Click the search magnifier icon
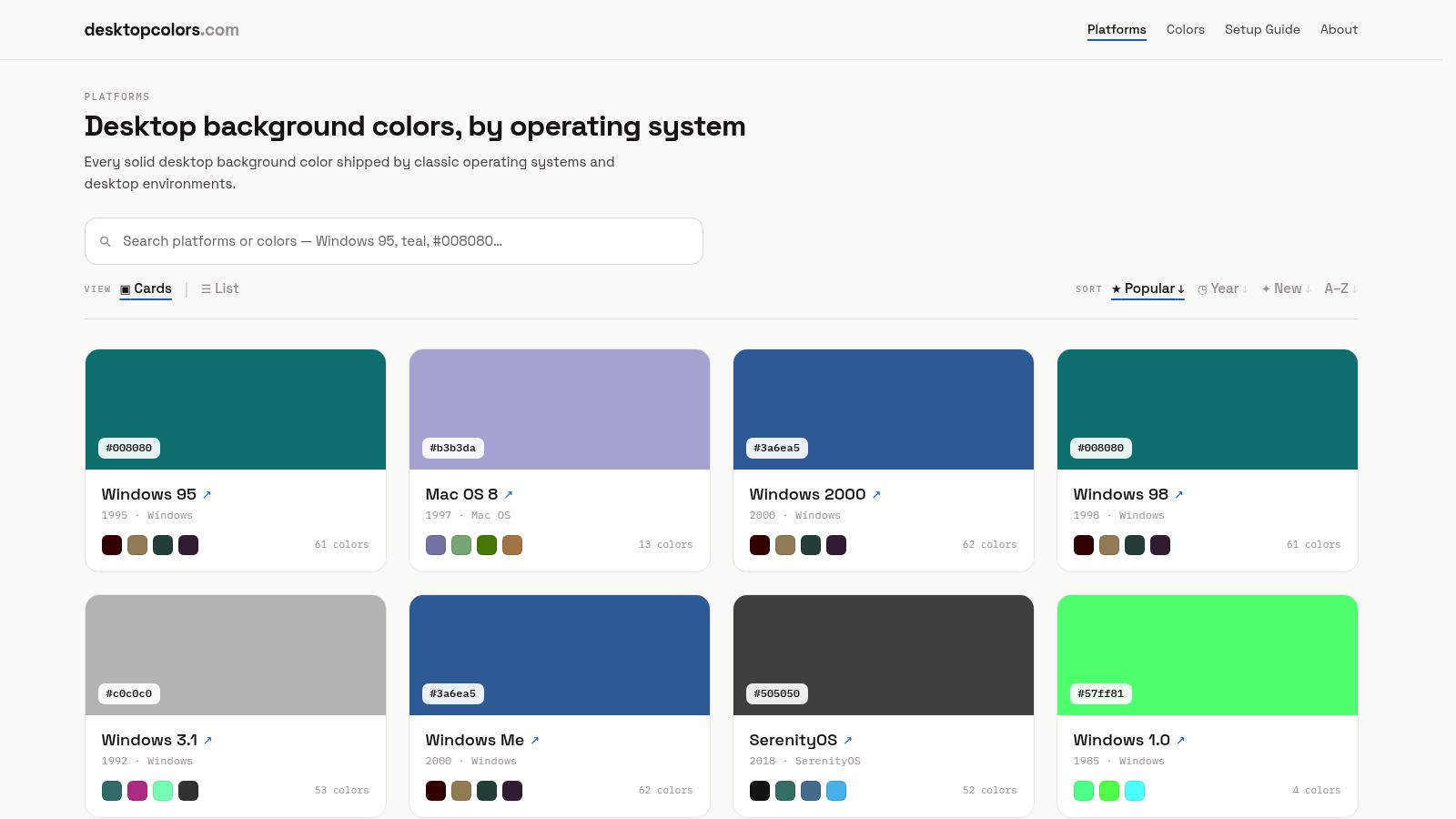 [x=106, y=241]
